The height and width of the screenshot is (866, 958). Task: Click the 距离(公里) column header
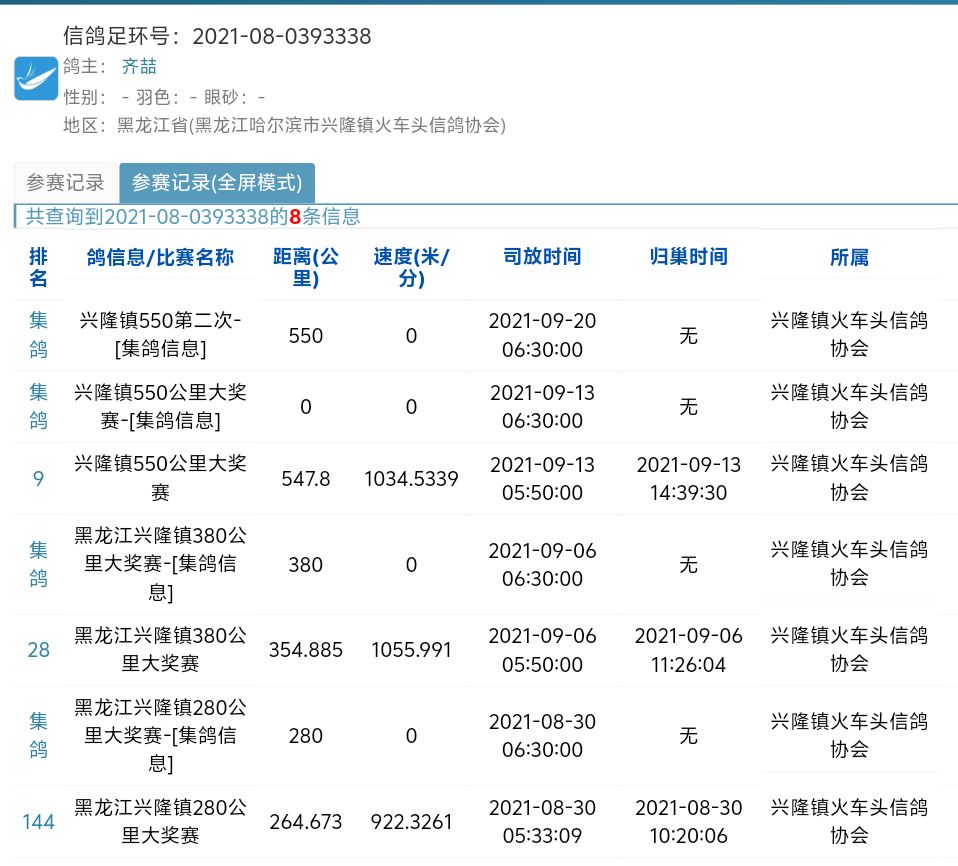(305, 267)
